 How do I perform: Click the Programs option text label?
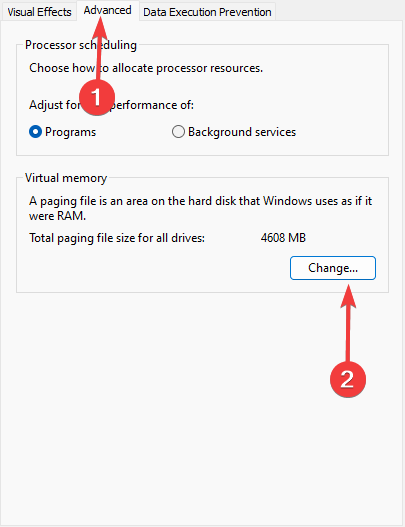[71, 132]
